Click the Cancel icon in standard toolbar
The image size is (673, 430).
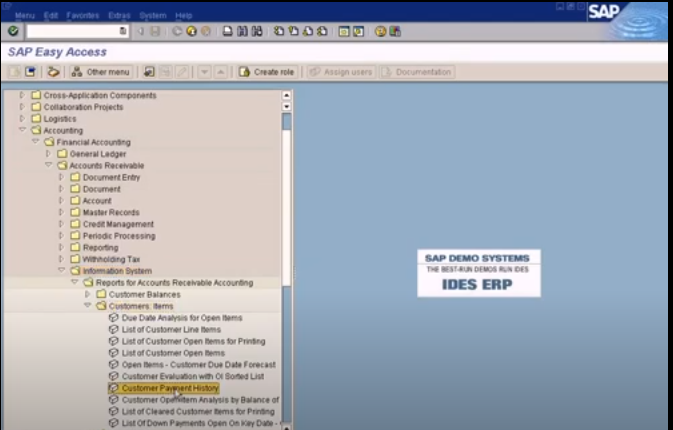206,31
